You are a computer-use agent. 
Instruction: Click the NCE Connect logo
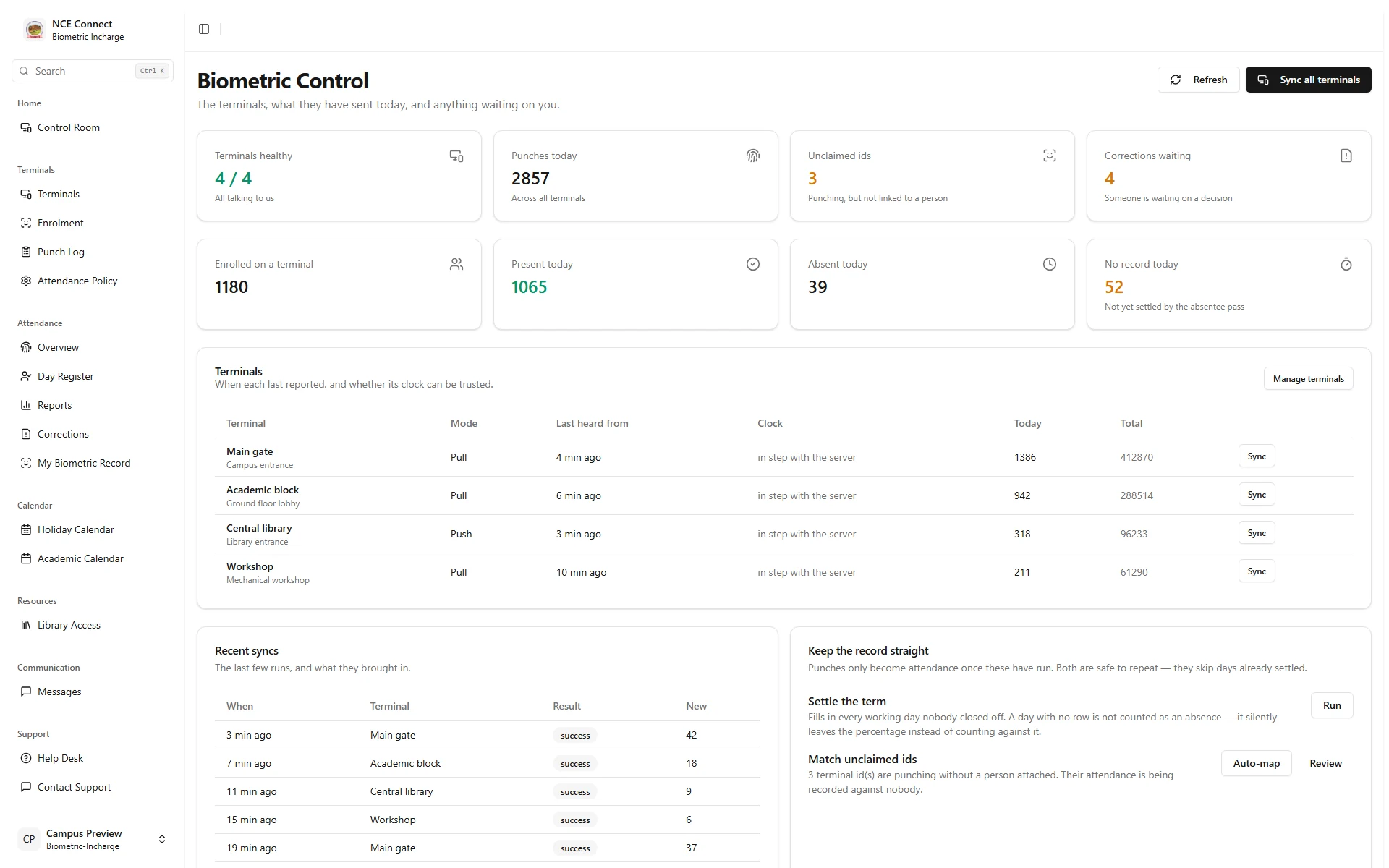coord(34,30)
